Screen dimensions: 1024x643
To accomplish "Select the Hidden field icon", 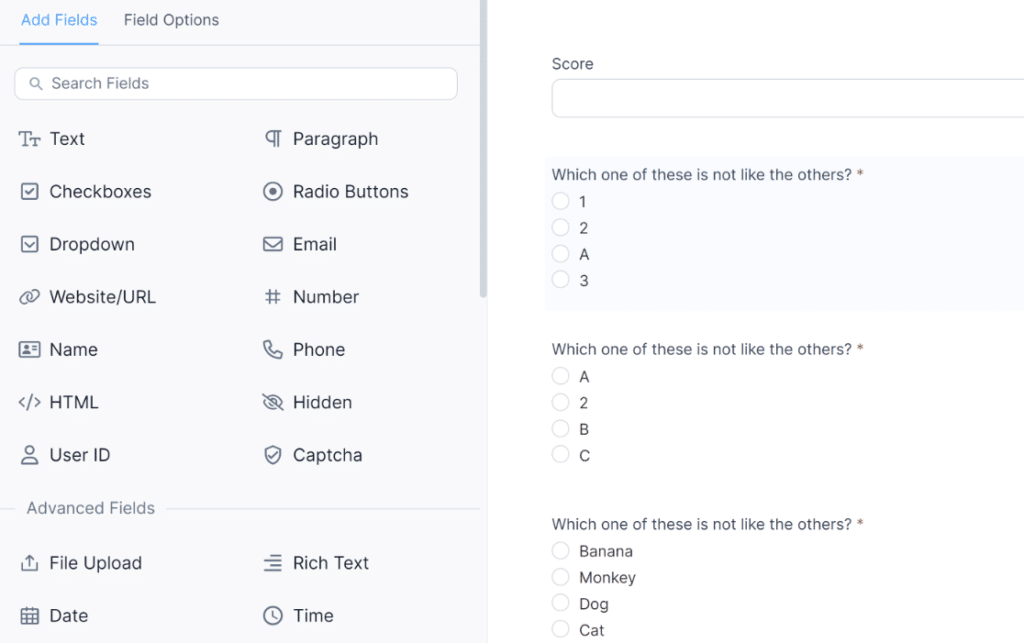I will click(273, 402).
